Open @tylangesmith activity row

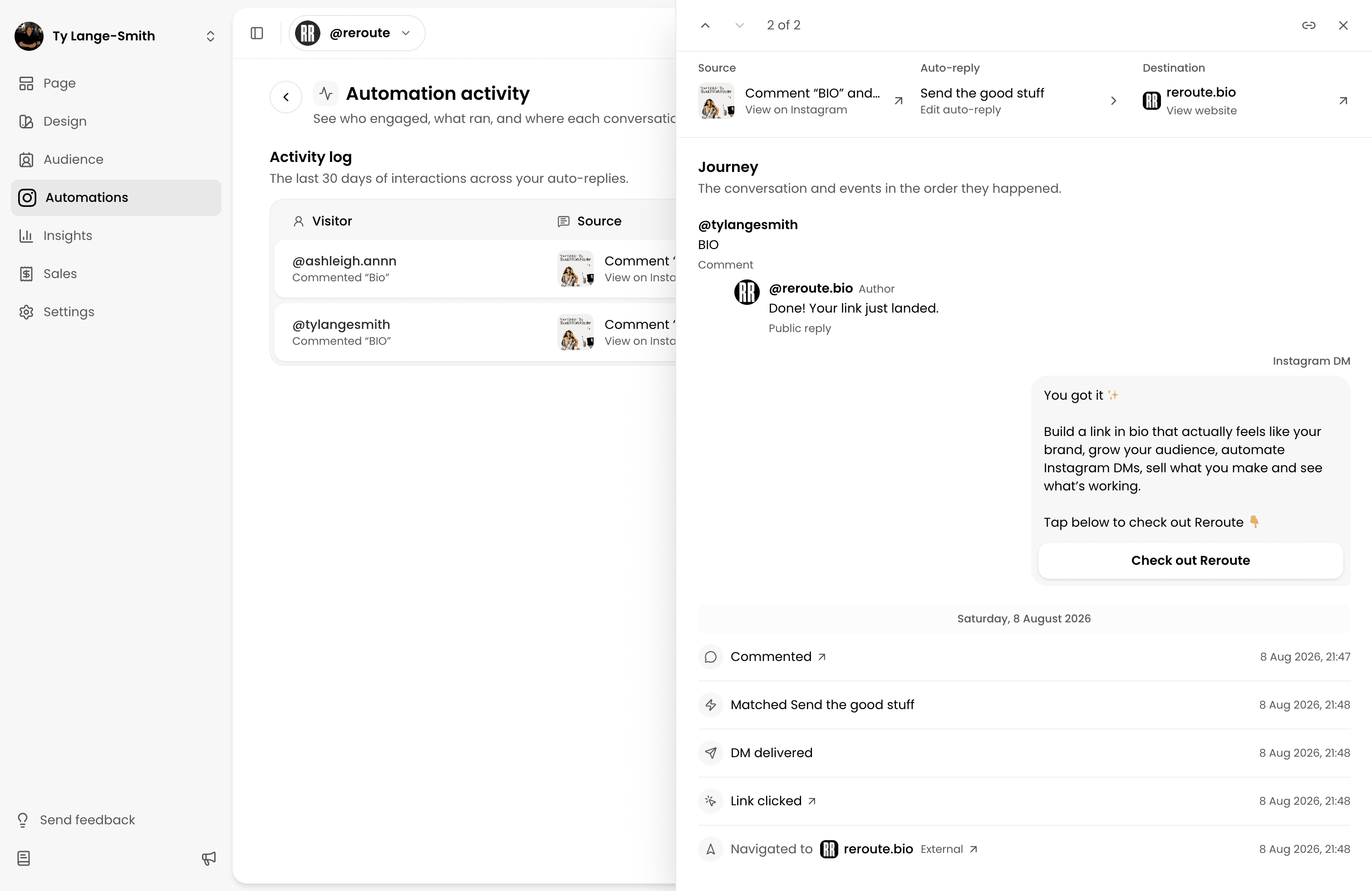click(475, 332)
